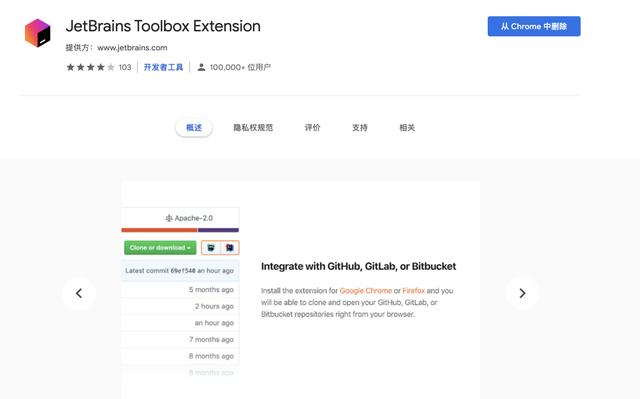The width and height of the screenshot is (640, 399).
Task: Click the Clone or download dropdown
Action: (x=160, y=248)
